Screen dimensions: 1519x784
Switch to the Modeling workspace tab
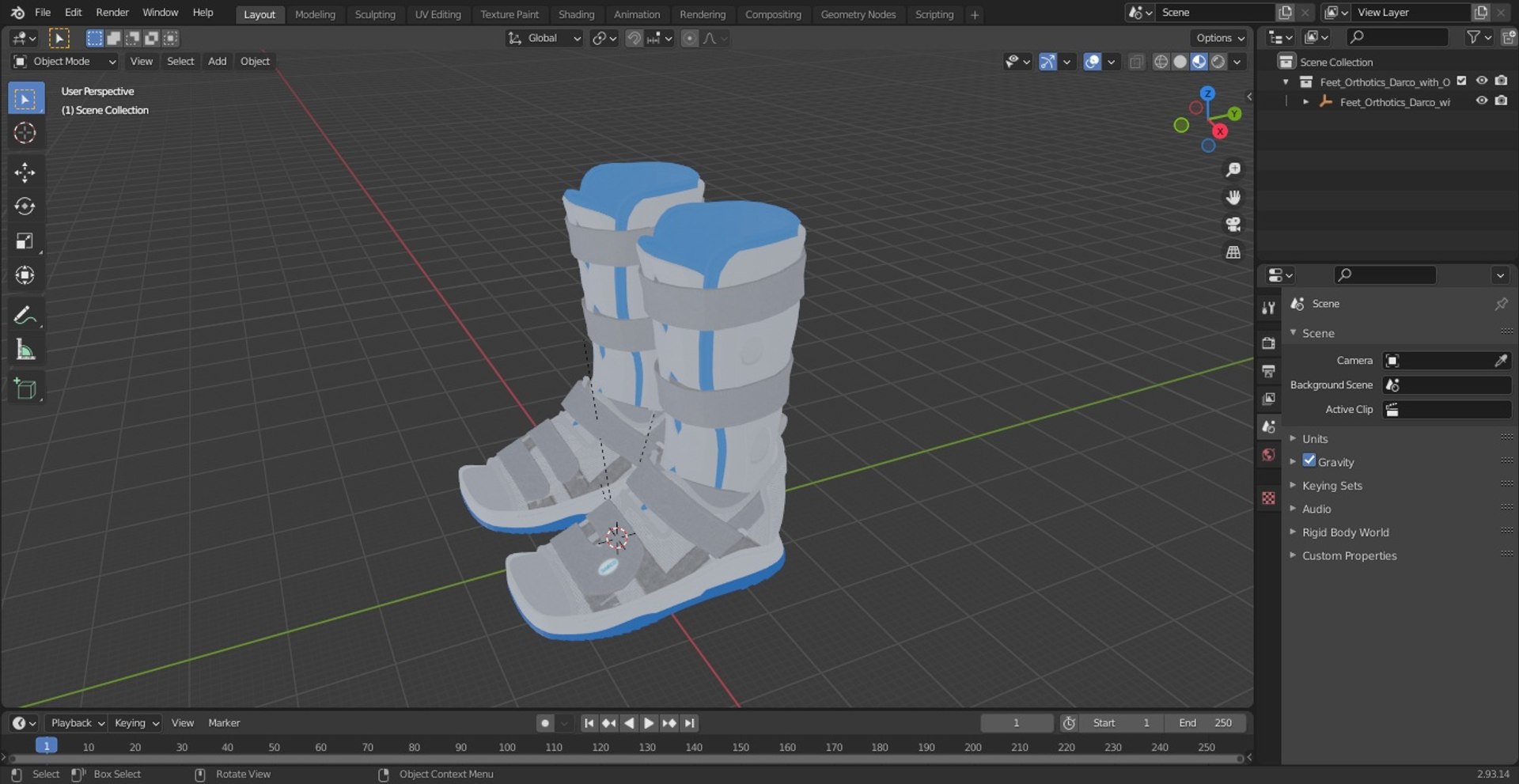click(x=315, y=14)
